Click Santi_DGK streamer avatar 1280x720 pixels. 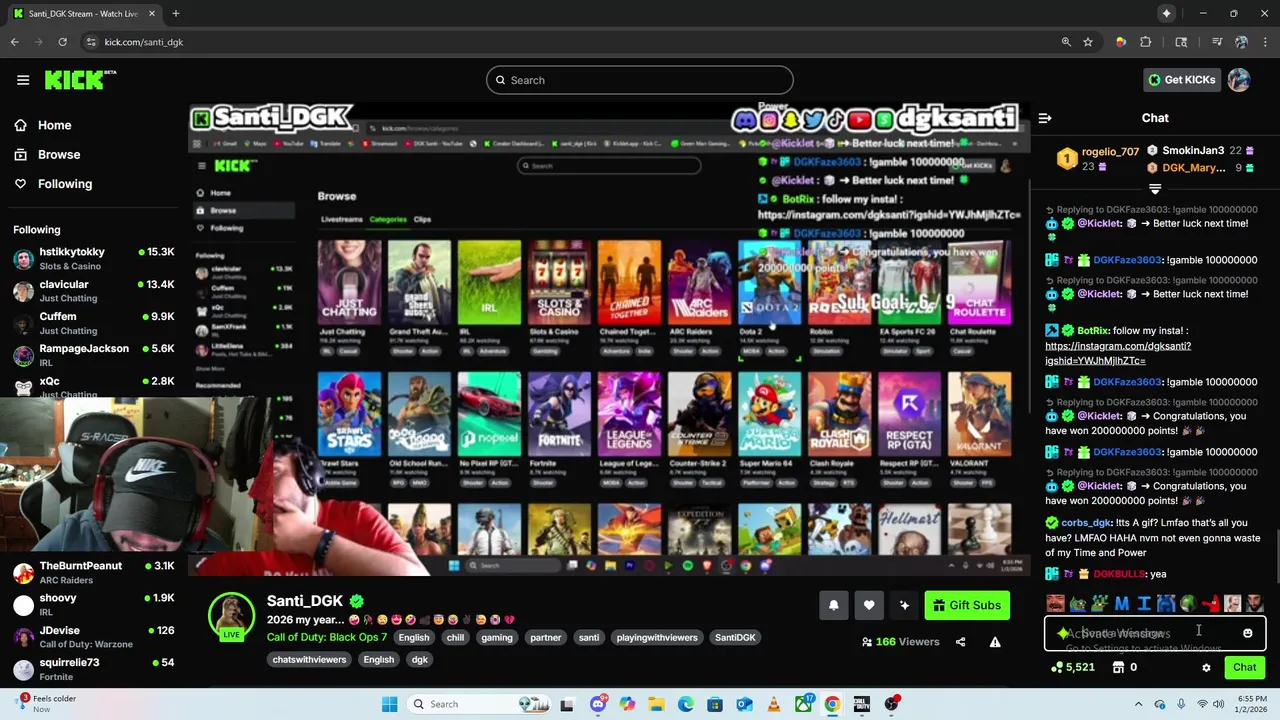(231, 614)
